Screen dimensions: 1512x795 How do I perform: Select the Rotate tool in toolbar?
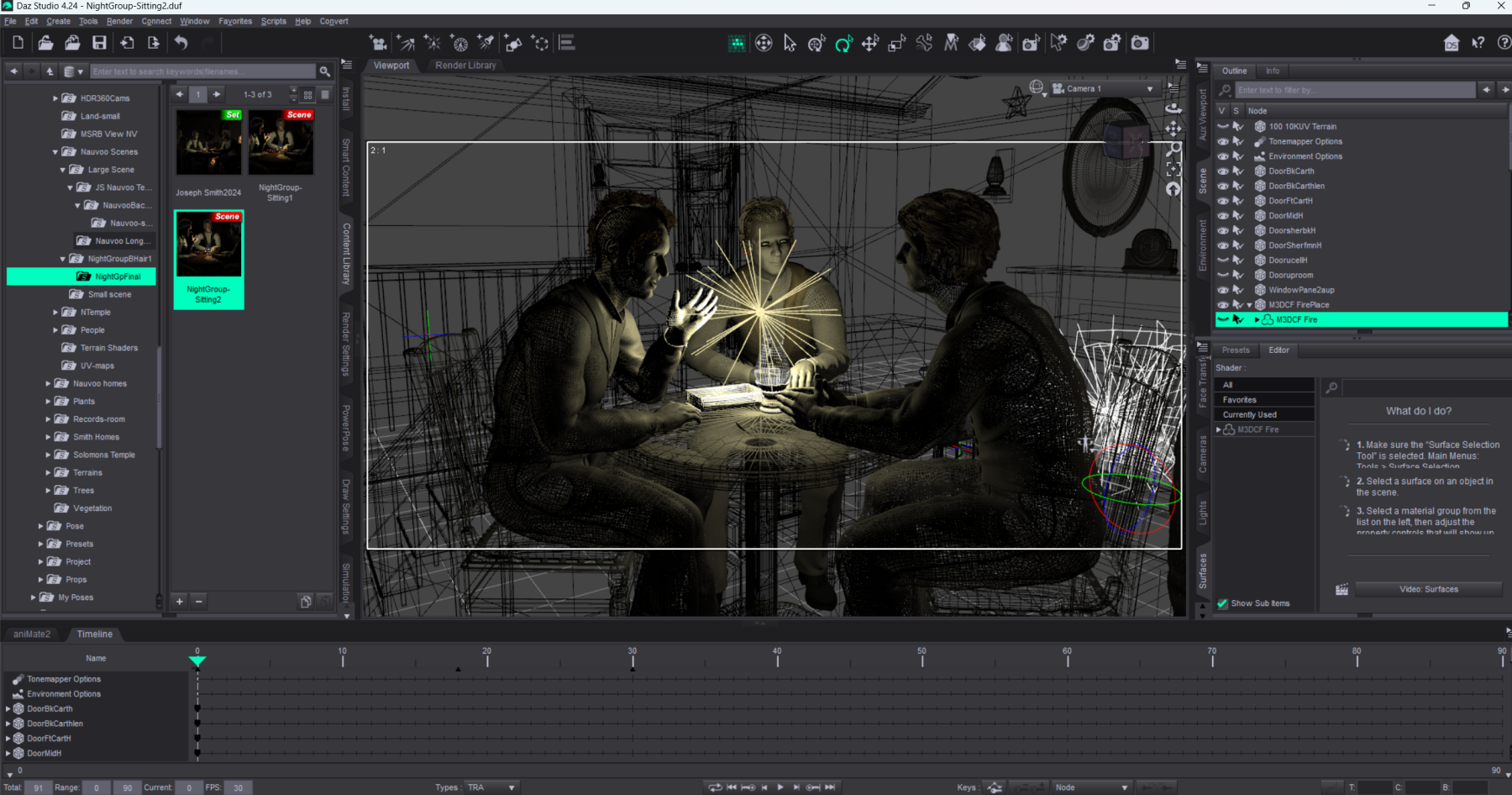843,43
